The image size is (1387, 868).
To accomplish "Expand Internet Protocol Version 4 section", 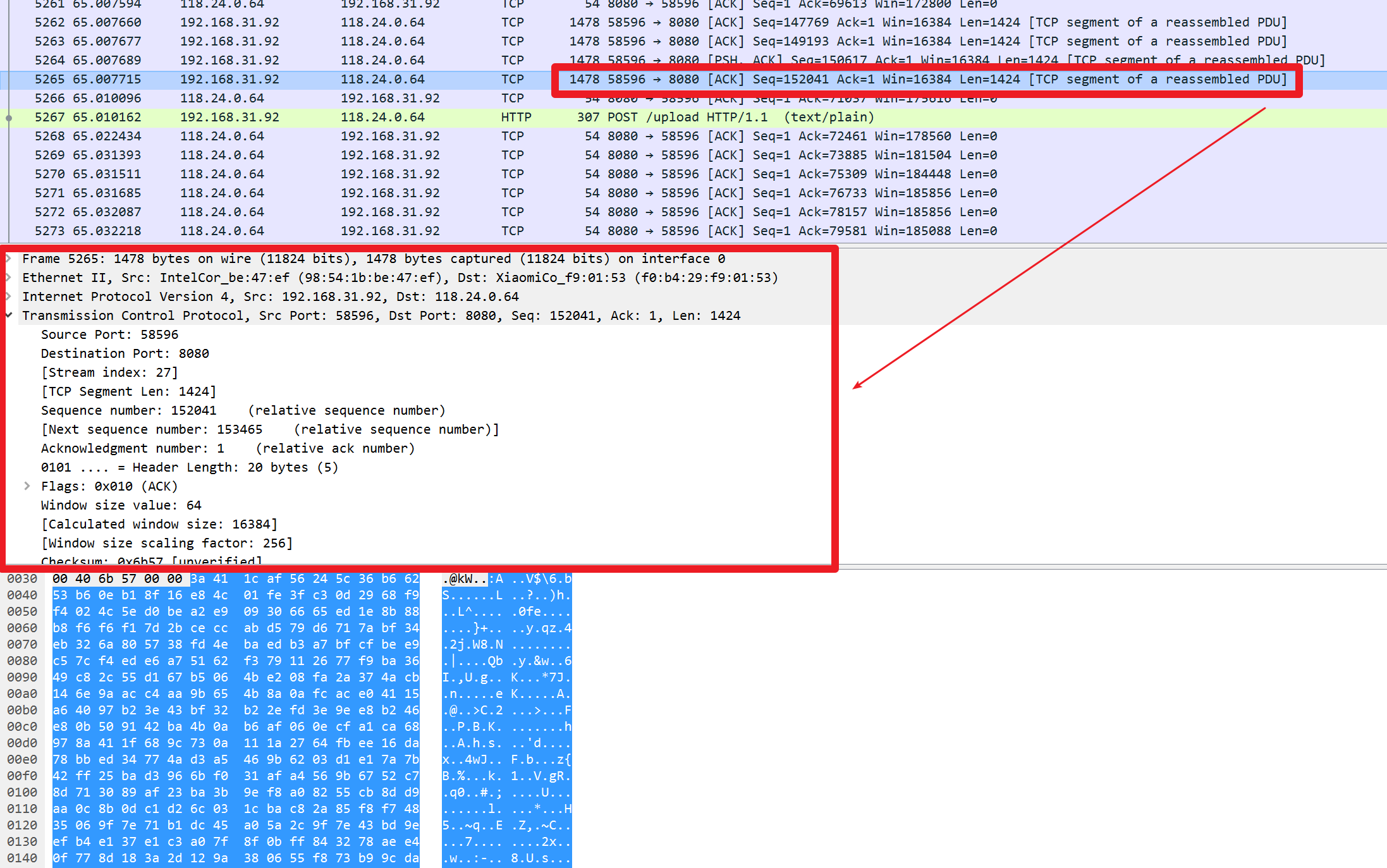I will pyautogui.click(x=9, y=296).
